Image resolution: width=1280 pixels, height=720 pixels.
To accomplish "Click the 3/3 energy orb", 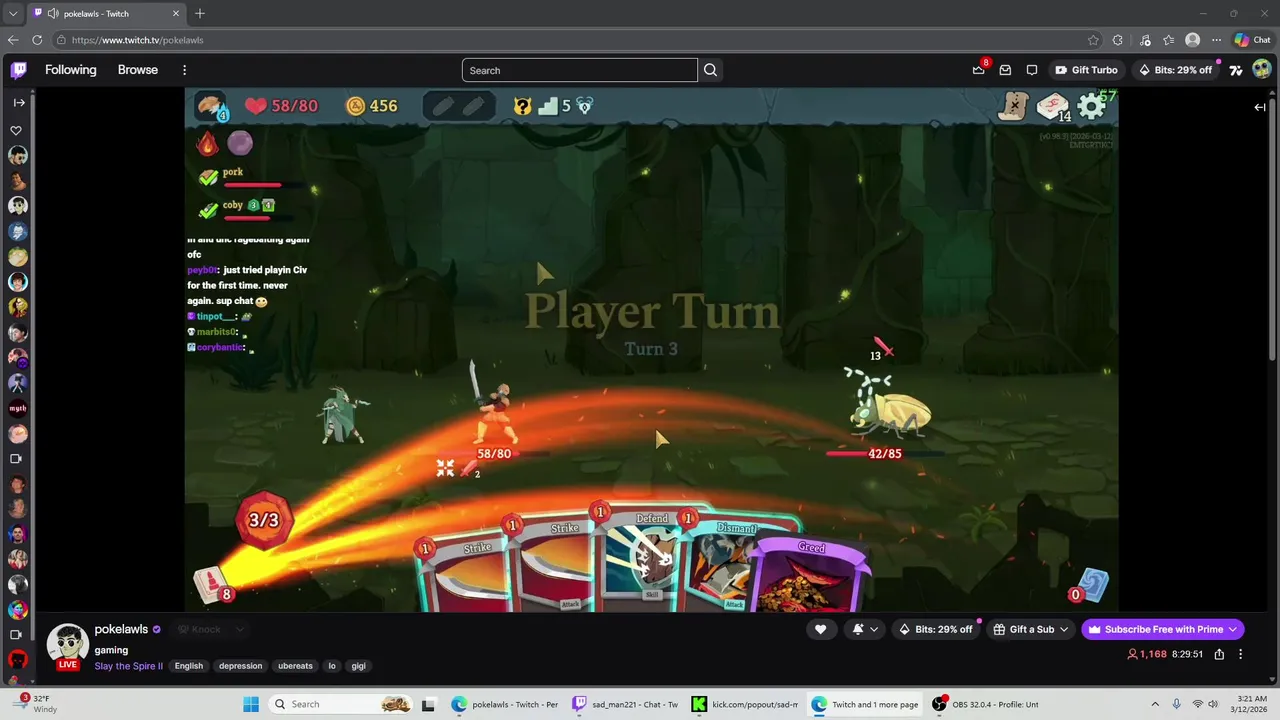I will pyautogui.click(x=264, y=520).
